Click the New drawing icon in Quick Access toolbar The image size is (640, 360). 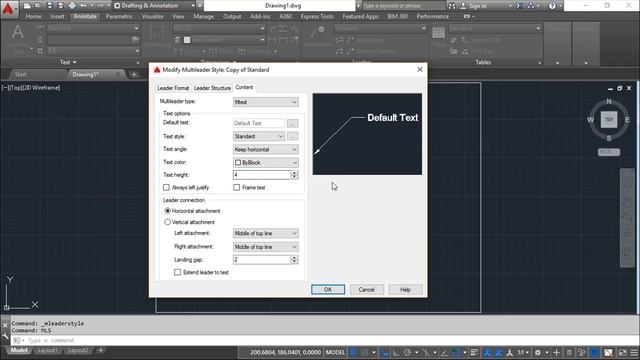[27, 6]
